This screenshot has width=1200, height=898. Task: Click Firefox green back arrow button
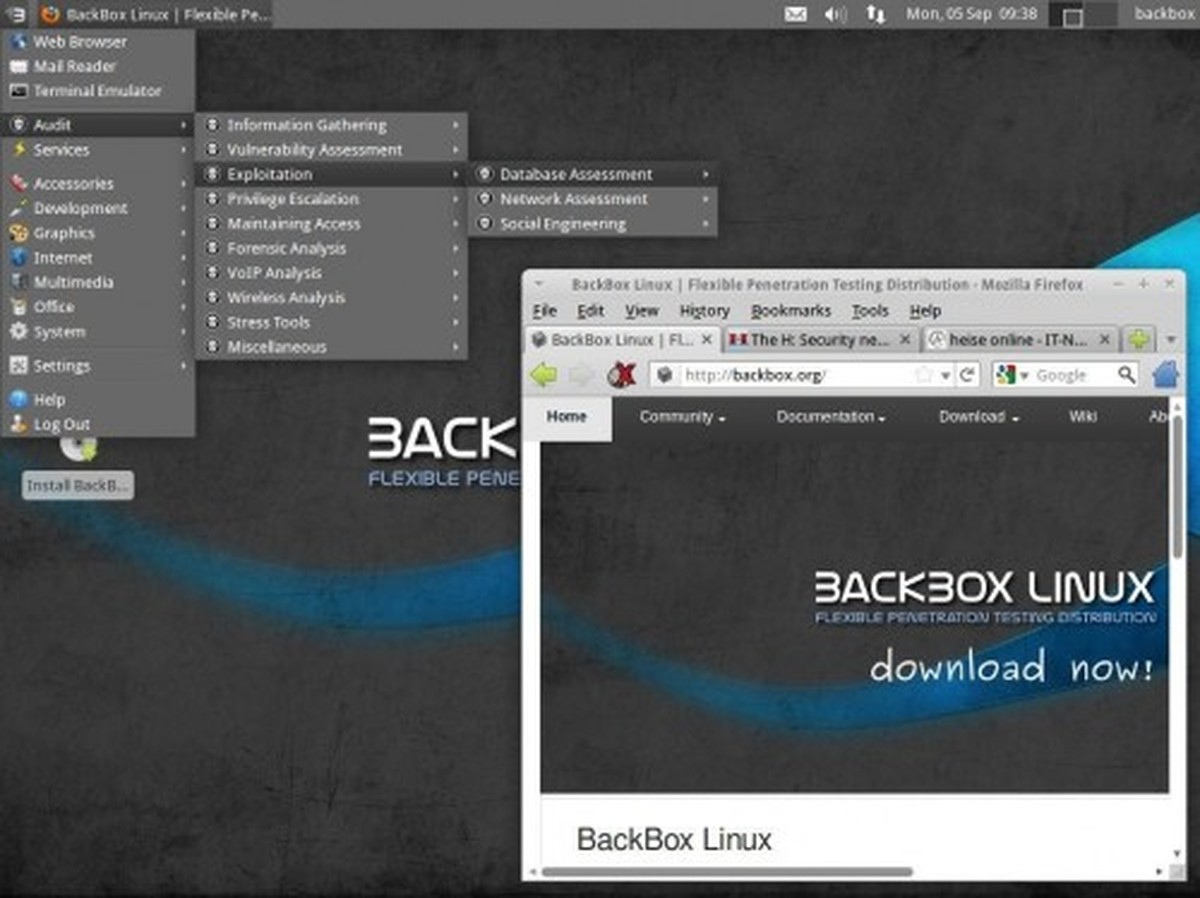(543, 375)
